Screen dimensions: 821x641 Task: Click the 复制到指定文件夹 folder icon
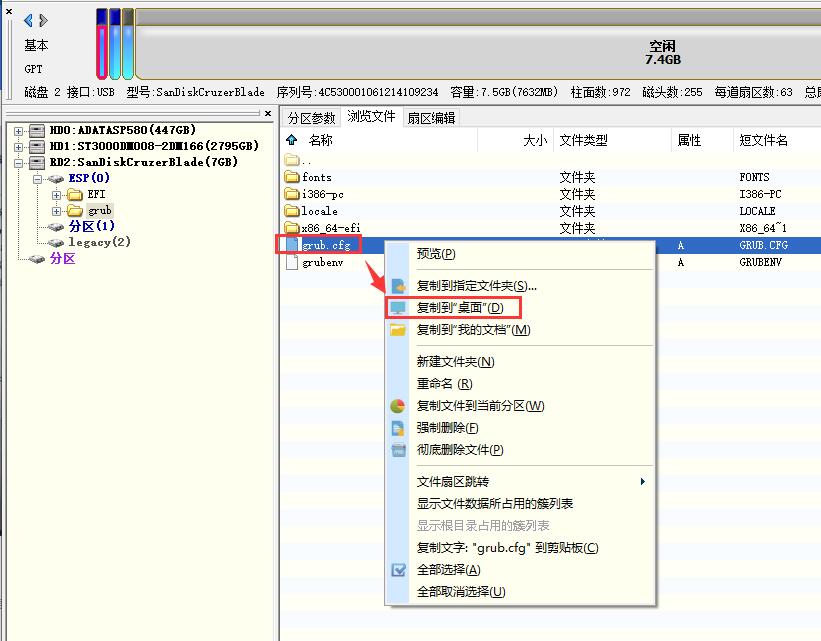pyautogui.click(x=398, y=286)
